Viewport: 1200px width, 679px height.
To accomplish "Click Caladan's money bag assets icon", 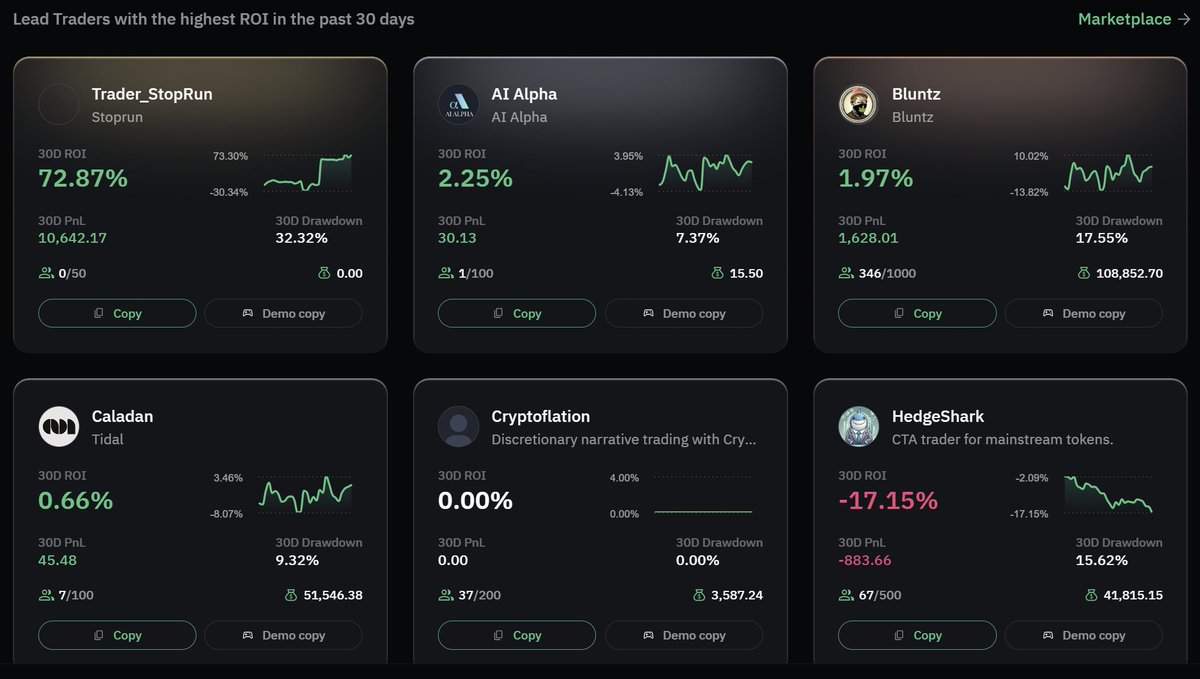I will click(291, 595).
